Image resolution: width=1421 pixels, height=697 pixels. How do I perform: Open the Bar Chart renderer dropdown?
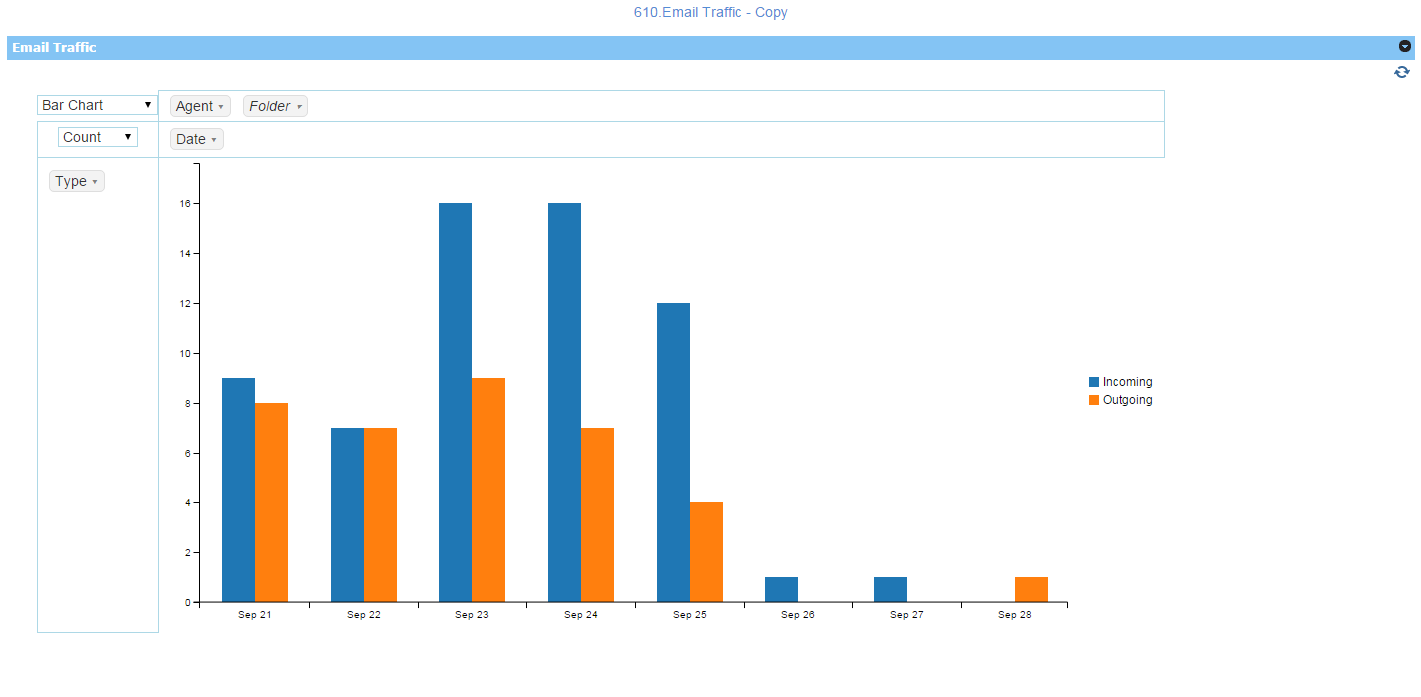pyautogui.click(x=98, y=105)
